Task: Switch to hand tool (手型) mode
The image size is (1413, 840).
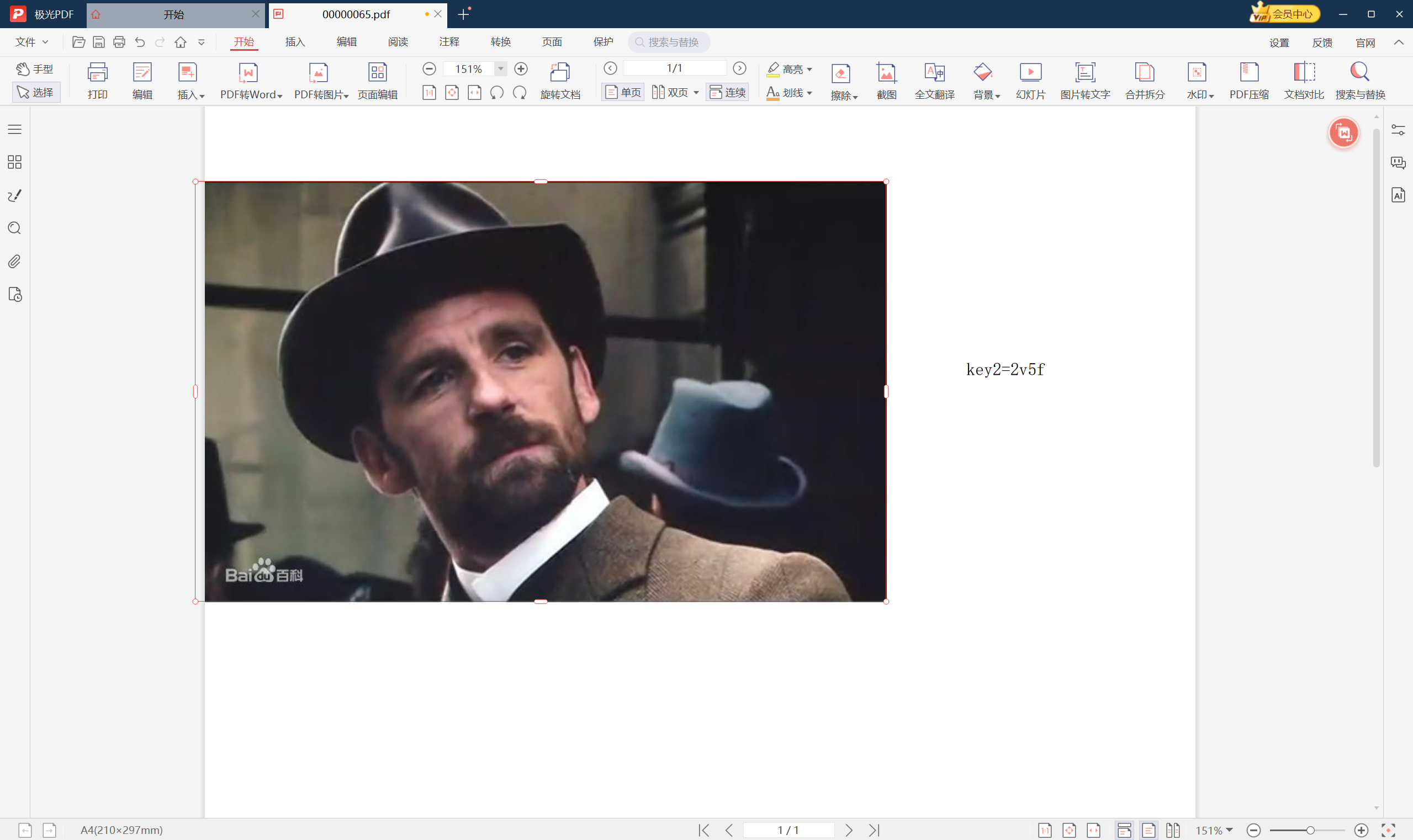Action: [35, 69]
